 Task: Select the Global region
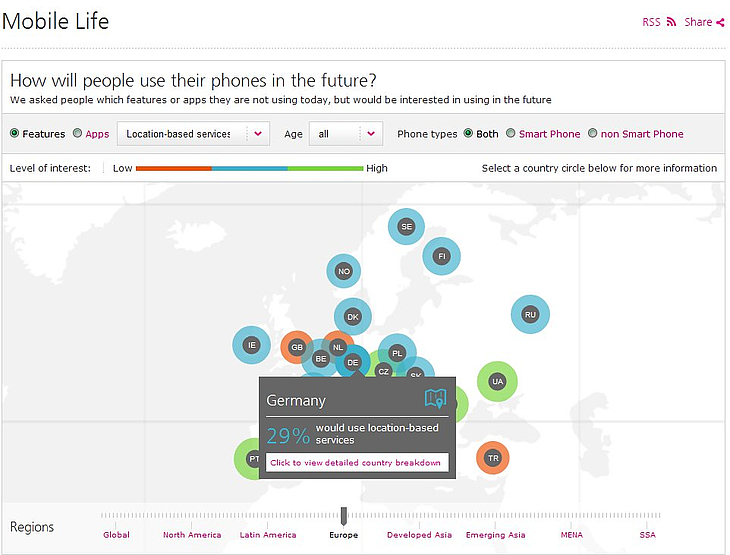pos(116,535)
